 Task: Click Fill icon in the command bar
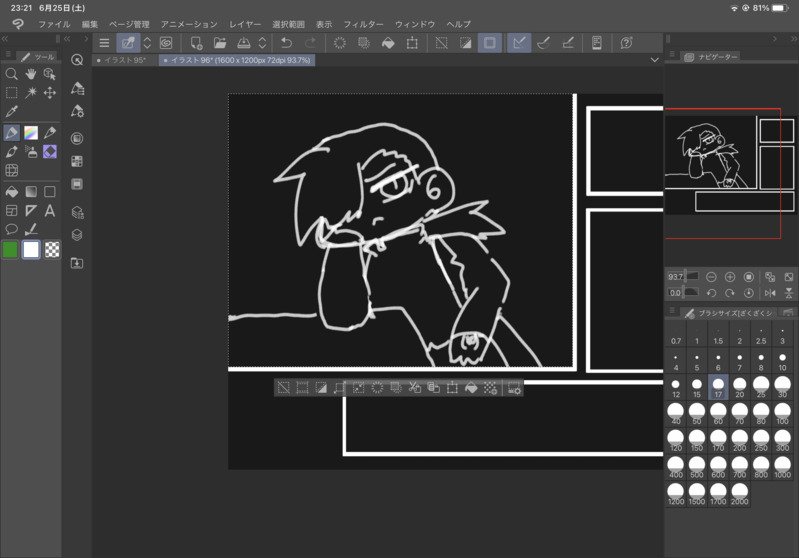pyautogui.click(x=388, y=43)
